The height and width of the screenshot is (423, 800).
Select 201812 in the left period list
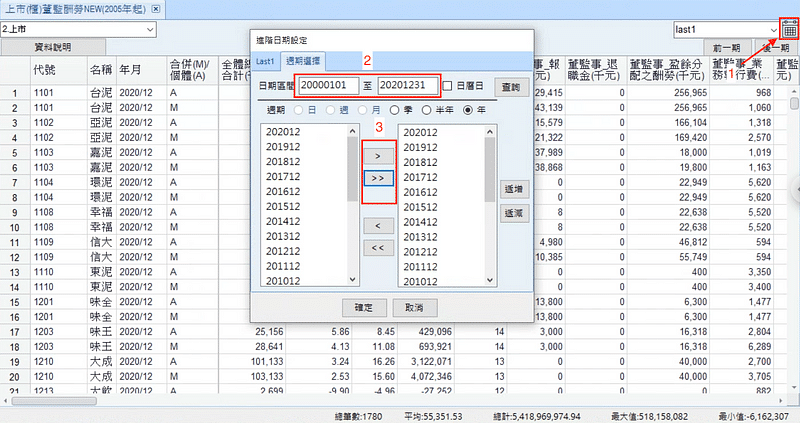(284, 162)
